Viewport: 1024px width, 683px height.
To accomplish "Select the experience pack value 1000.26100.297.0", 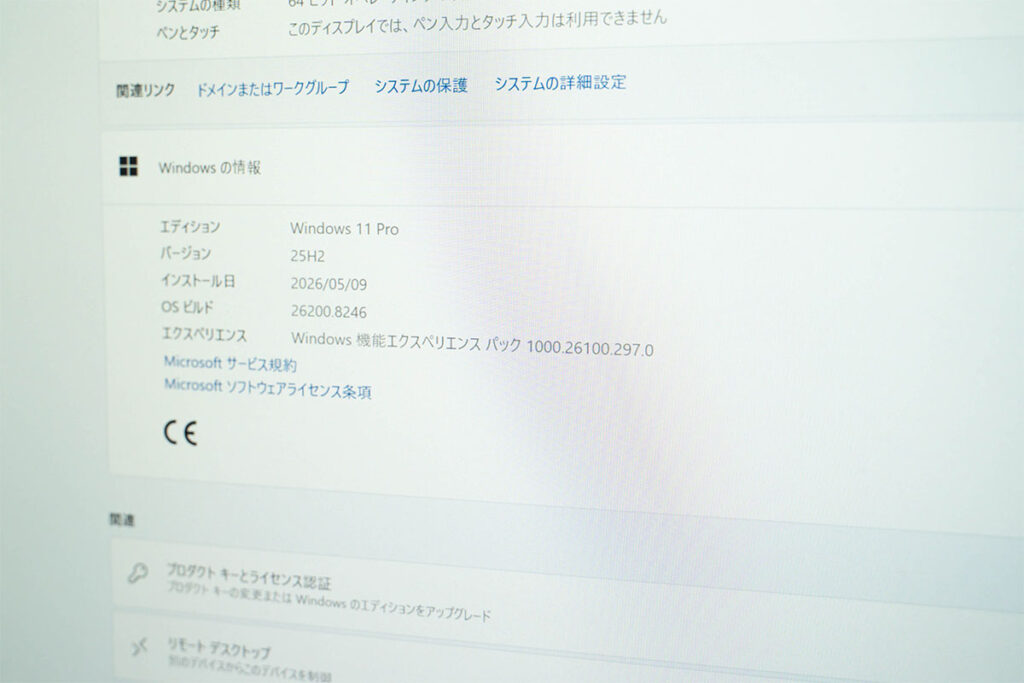I will click(590, 347).
